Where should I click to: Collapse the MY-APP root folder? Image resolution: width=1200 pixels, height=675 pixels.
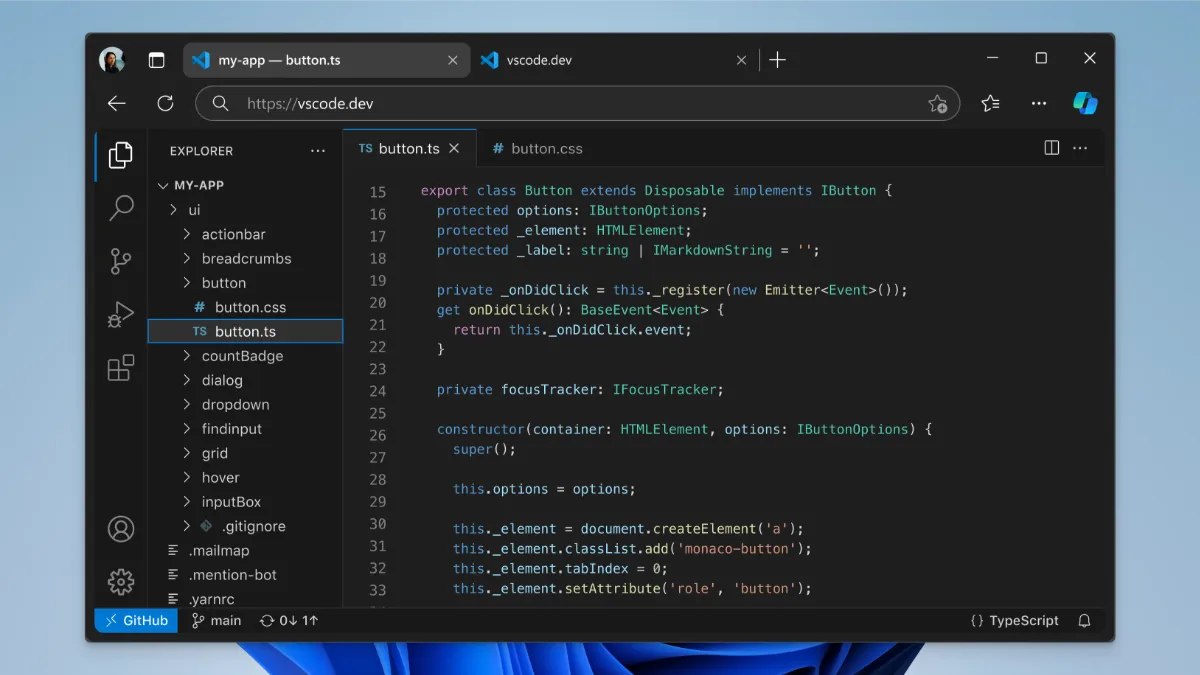click(190, 185)
